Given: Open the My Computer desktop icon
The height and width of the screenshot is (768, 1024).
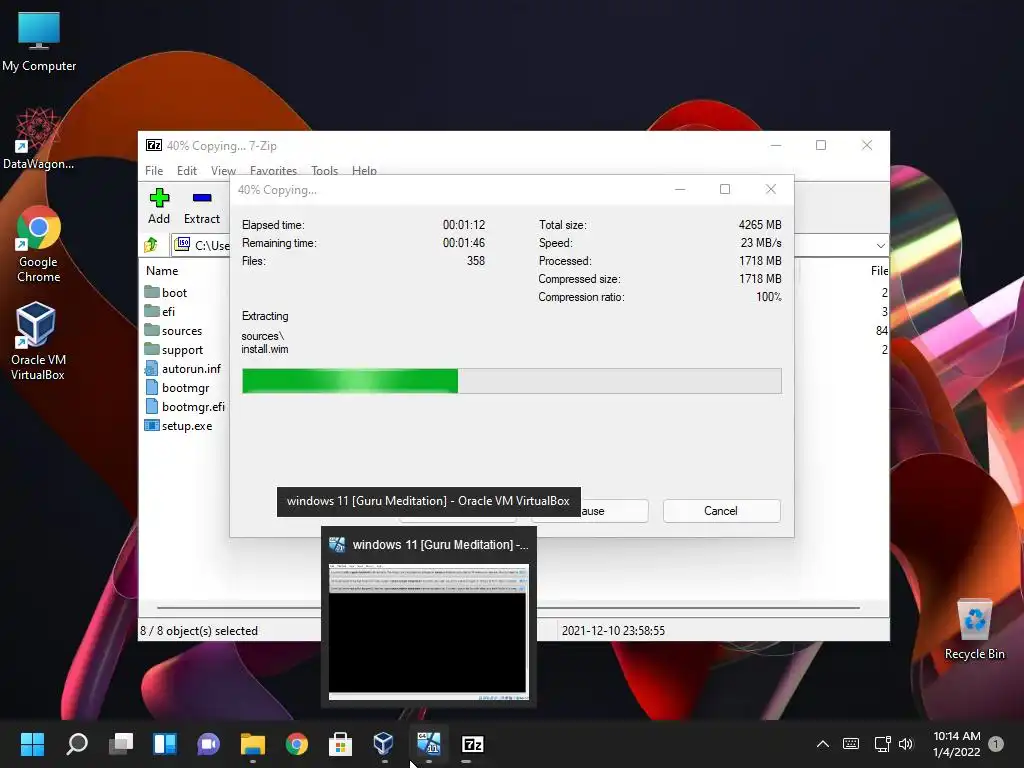Looking at the screenshot, I should pos(39,41).
